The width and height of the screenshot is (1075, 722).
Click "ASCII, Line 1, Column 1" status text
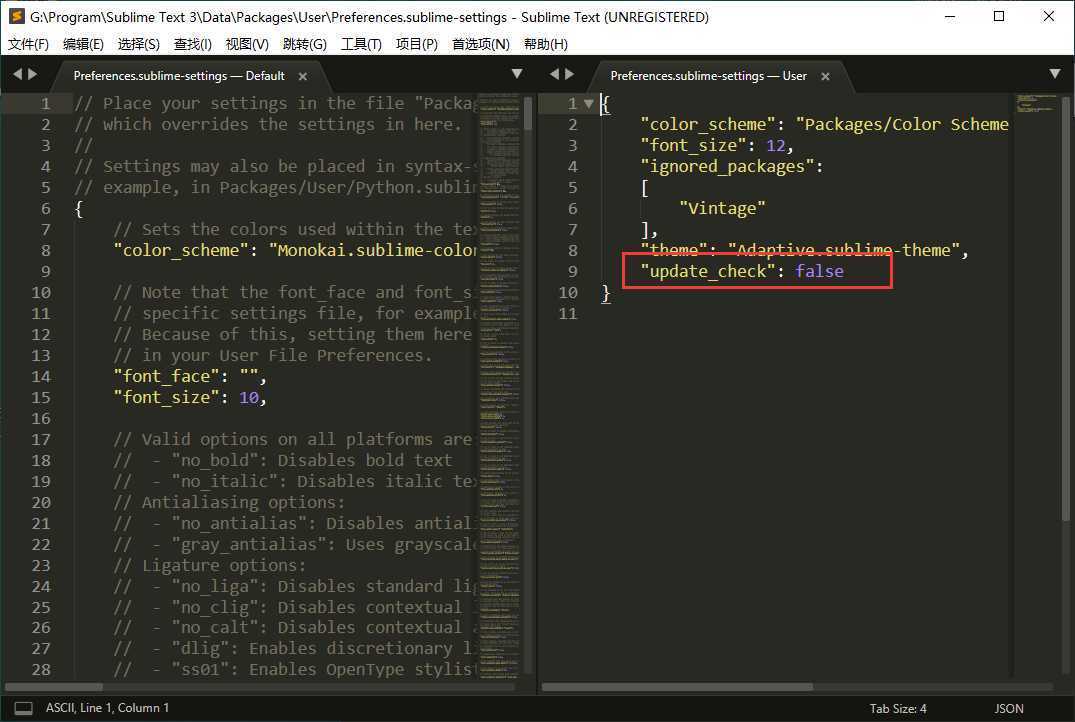(108, 708)
